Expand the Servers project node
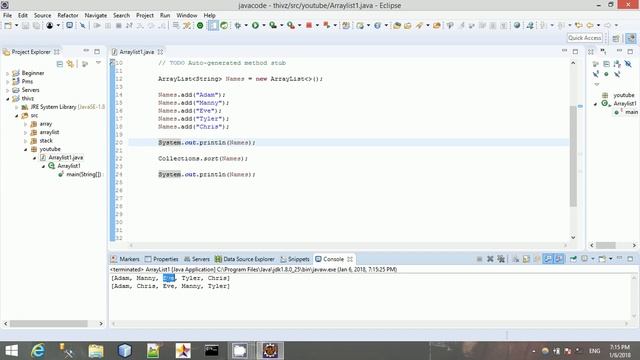This screenshot has width=640, height=360. (x=7, y=90)
